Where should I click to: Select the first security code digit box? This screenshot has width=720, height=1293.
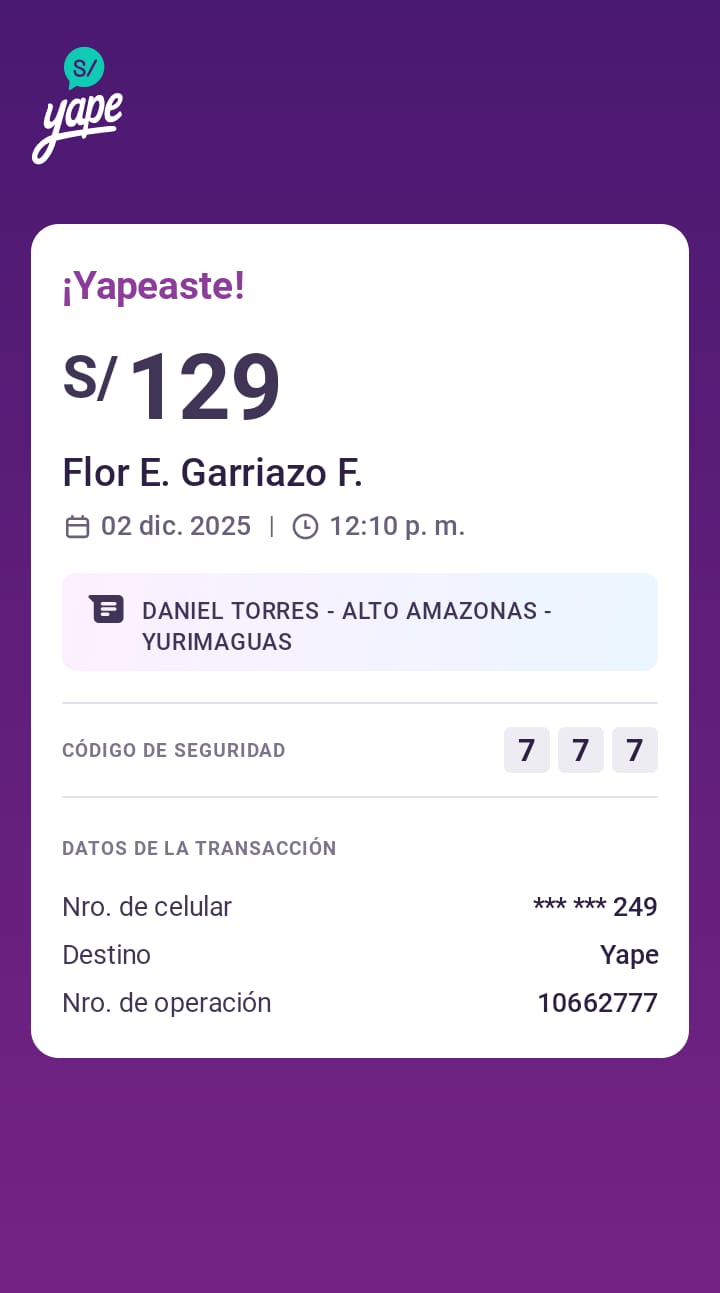coord(527,750)
